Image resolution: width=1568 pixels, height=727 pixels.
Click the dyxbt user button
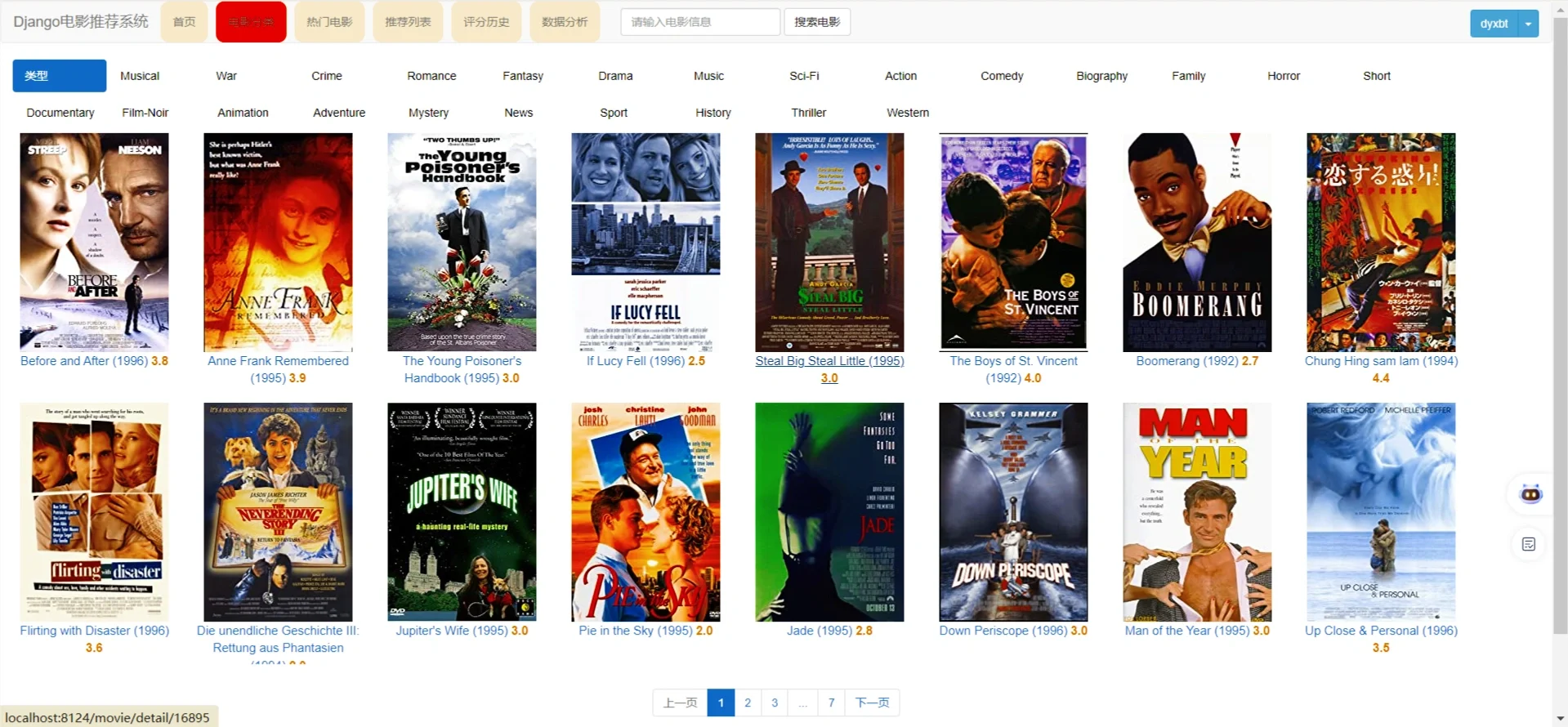[1494, 24]
